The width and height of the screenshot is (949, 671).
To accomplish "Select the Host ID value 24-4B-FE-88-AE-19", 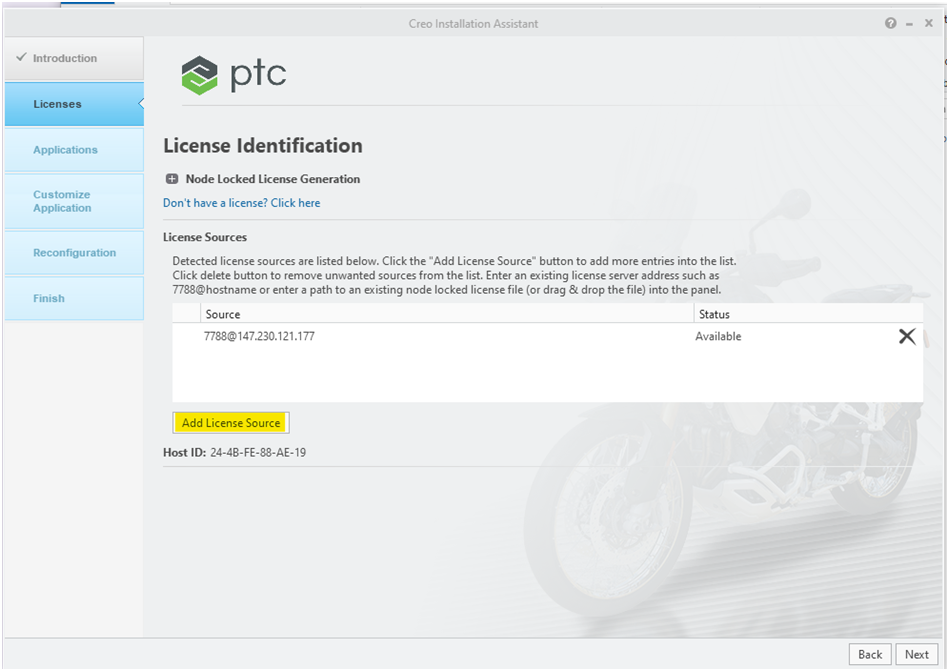I will point(258,453).
